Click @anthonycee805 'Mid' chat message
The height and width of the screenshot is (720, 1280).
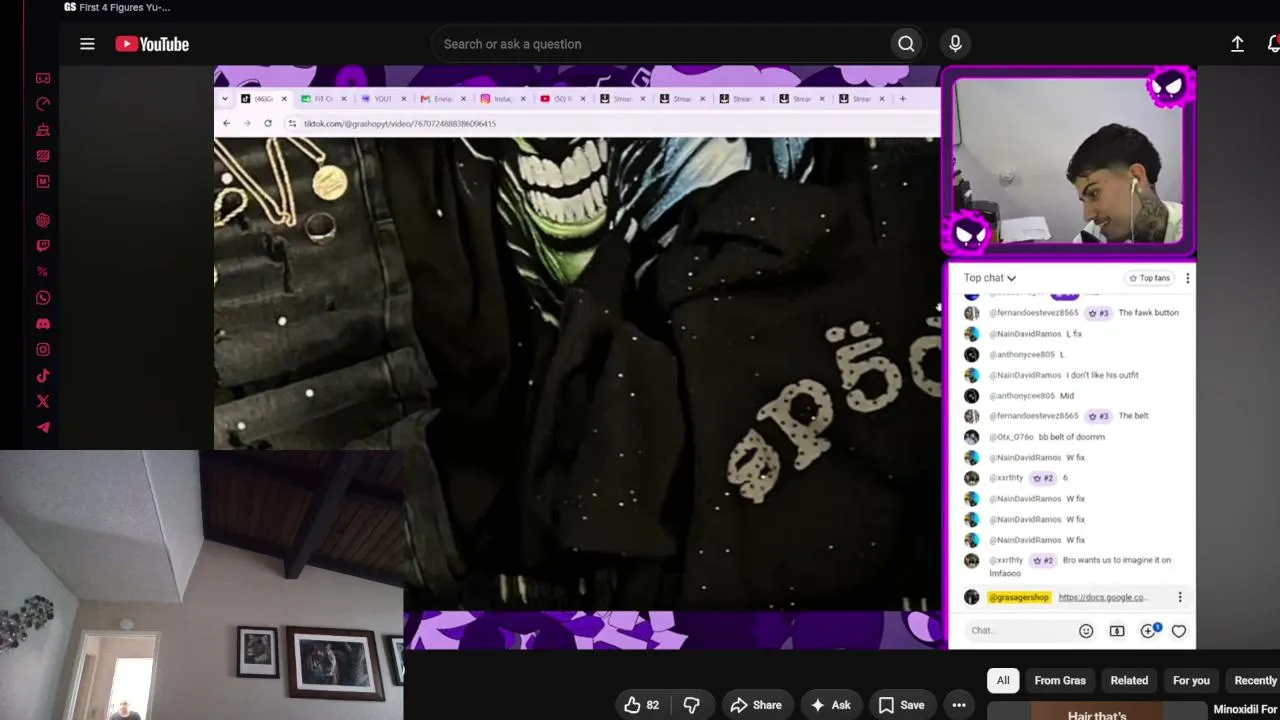(1018, 396)
